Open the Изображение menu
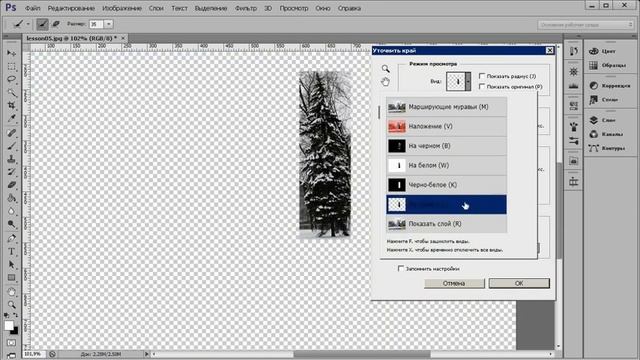640x360 pixels. [x=122, y=8]
